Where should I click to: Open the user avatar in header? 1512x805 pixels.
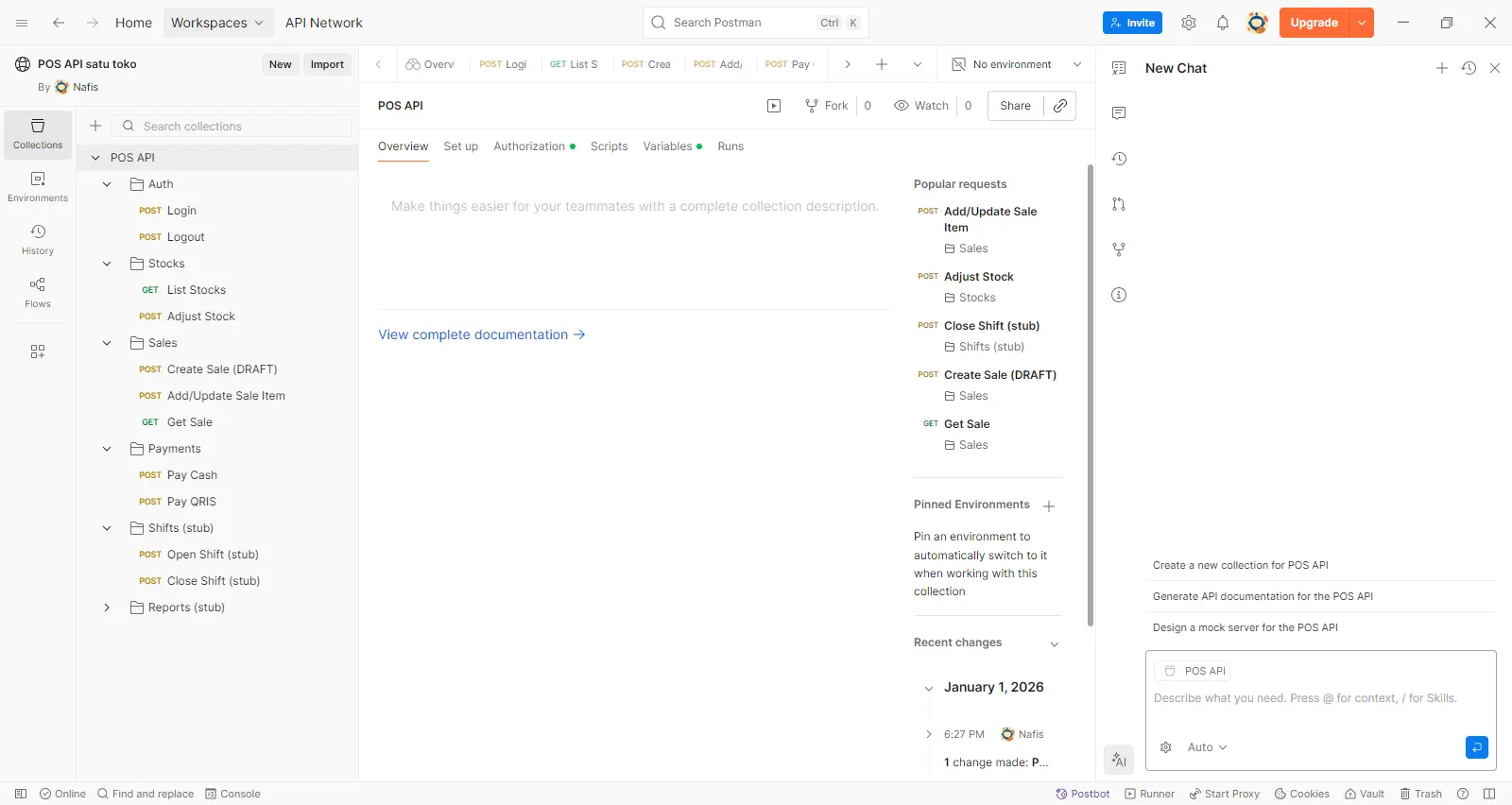pyautogui.click(x=1257, y=23)
